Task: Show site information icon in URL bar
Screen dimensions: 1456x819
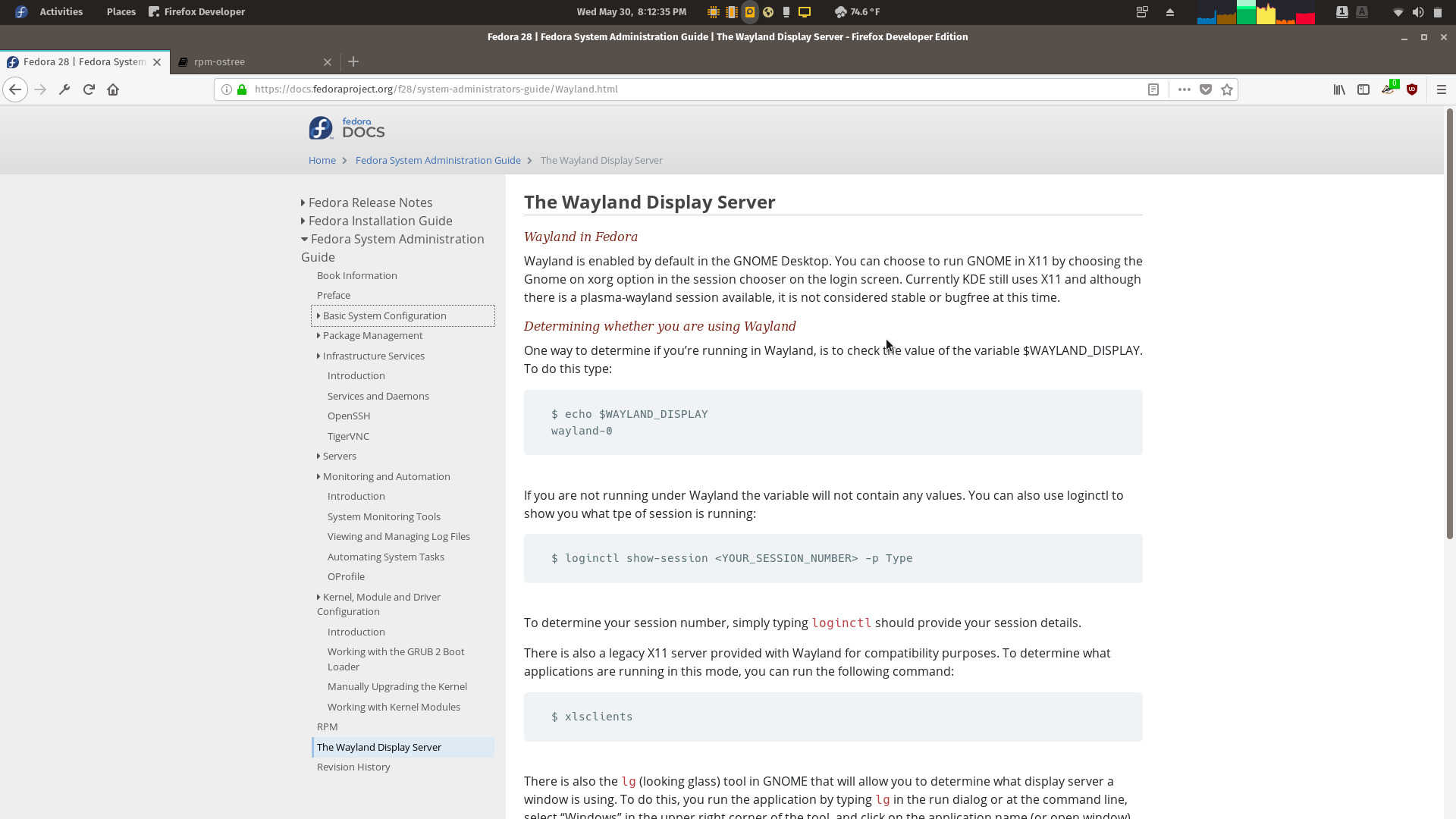Action: point(226,89)
